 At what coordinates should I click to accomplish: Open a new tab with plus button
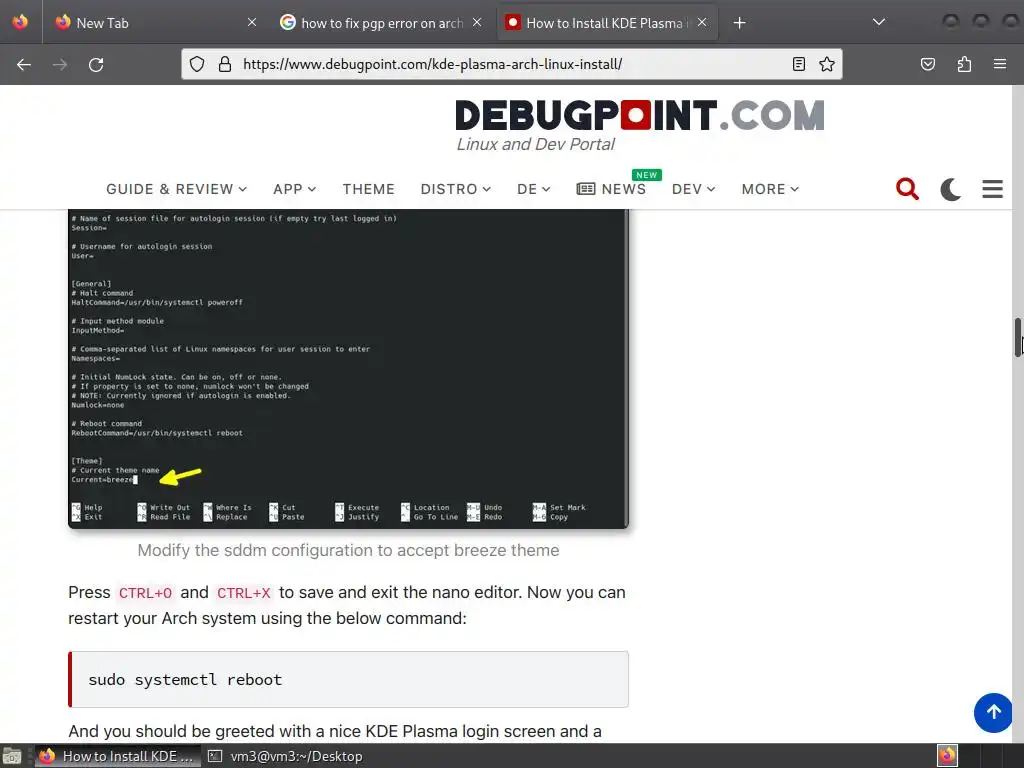coord(739,23)
